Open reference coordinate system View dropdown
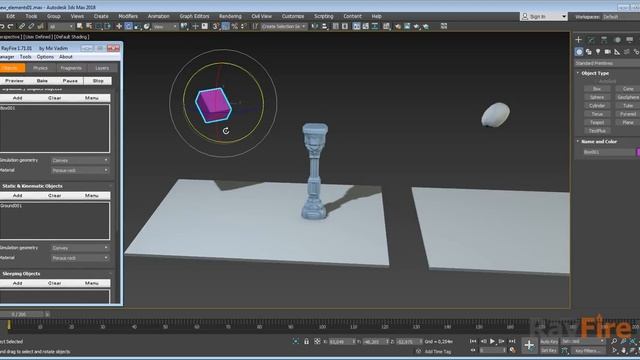Screen dimensions: 640x360 click(165, 26)
